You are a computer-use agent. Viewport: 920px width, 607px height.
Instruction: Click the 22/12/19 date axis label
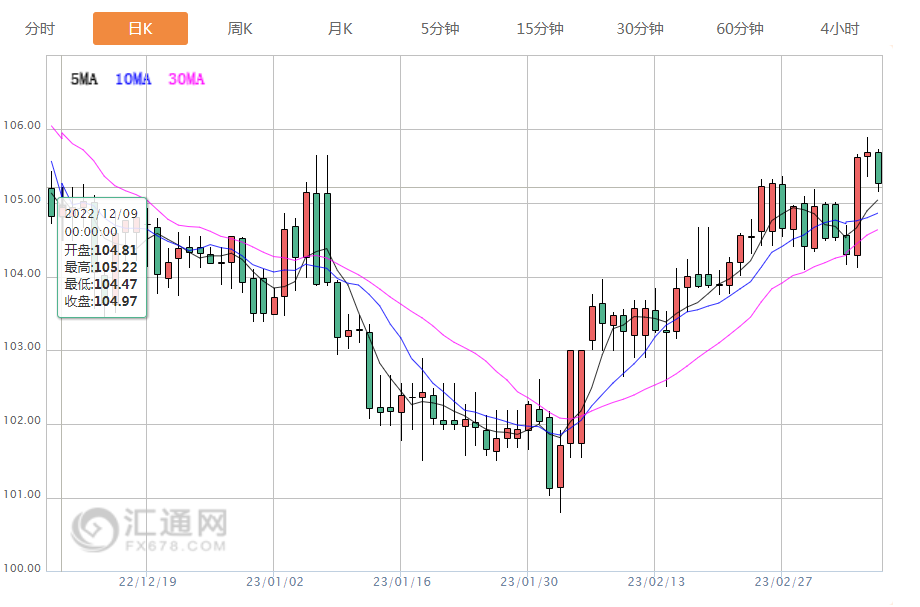coord(147,581)
